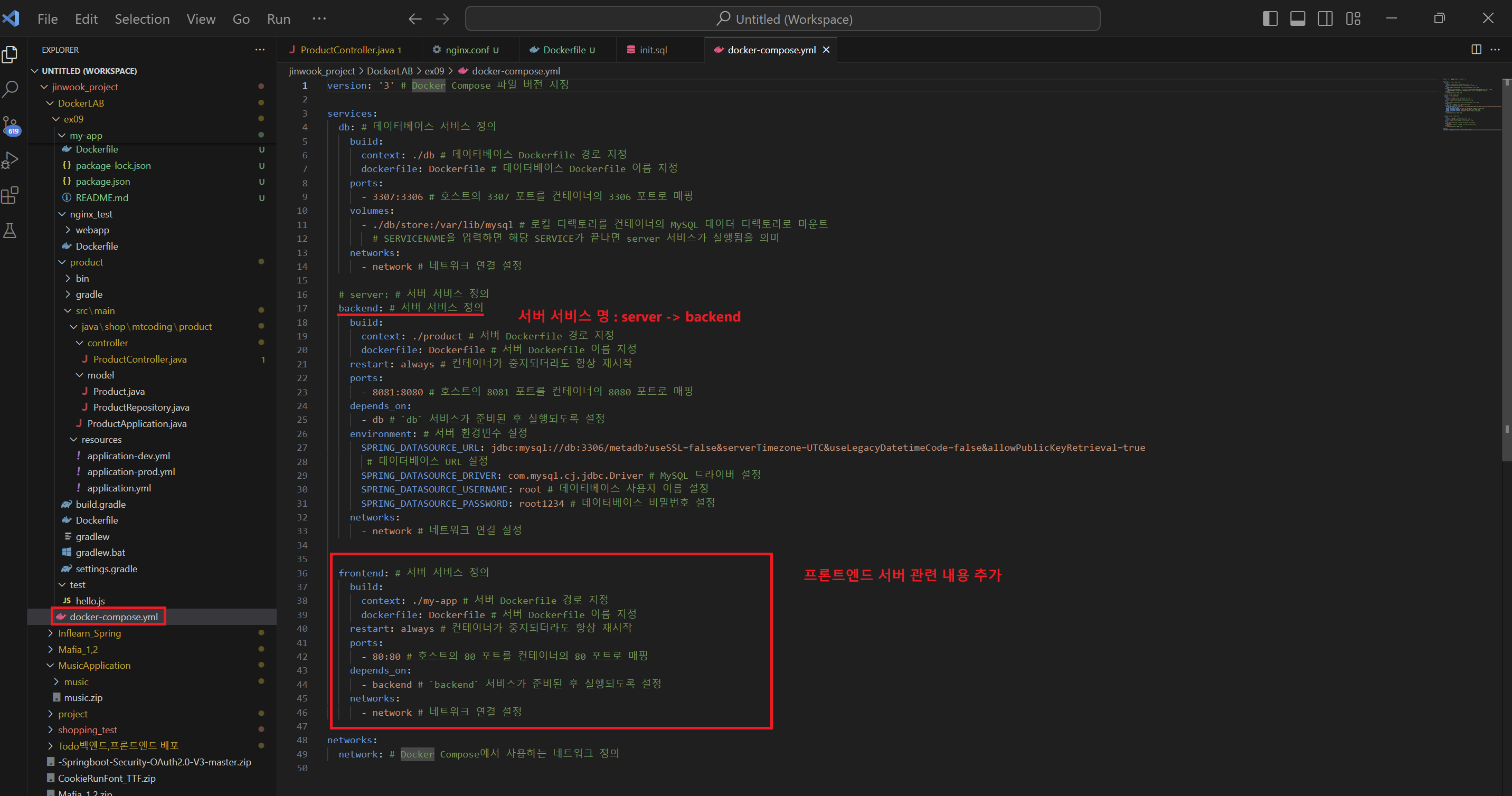Click Customize Layout icon in title bar
1512x796 pixels.
1353,19
